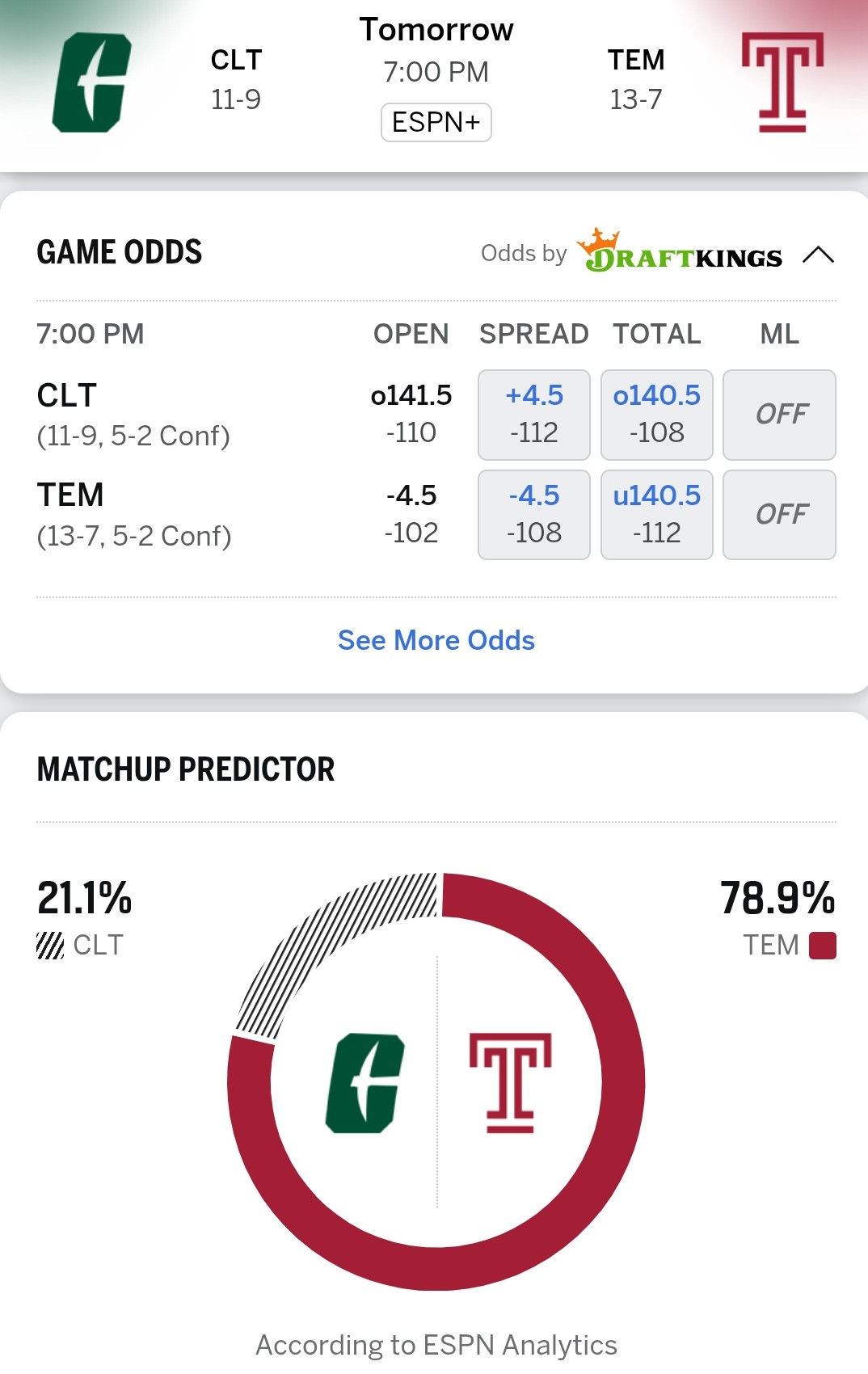
Task: Tap the Temple logo in the header
Action: click(x=782, y=82)
